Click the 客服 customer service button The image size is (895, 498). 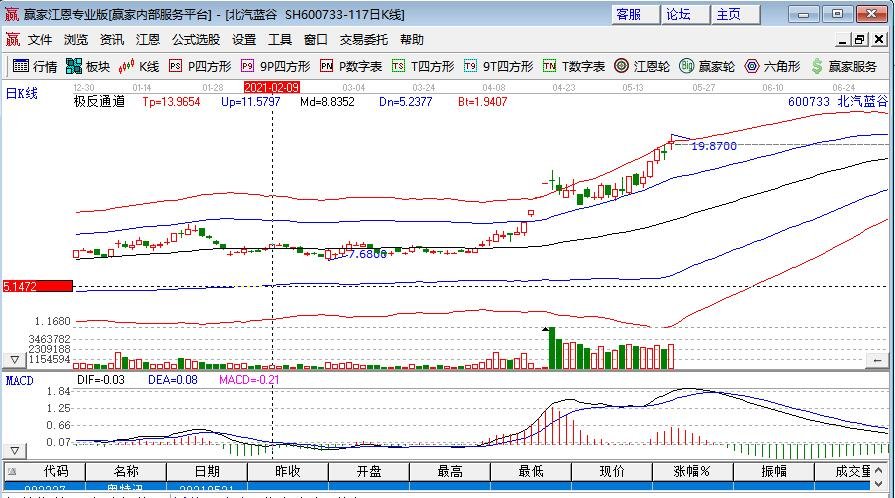[x=628, y=14]
